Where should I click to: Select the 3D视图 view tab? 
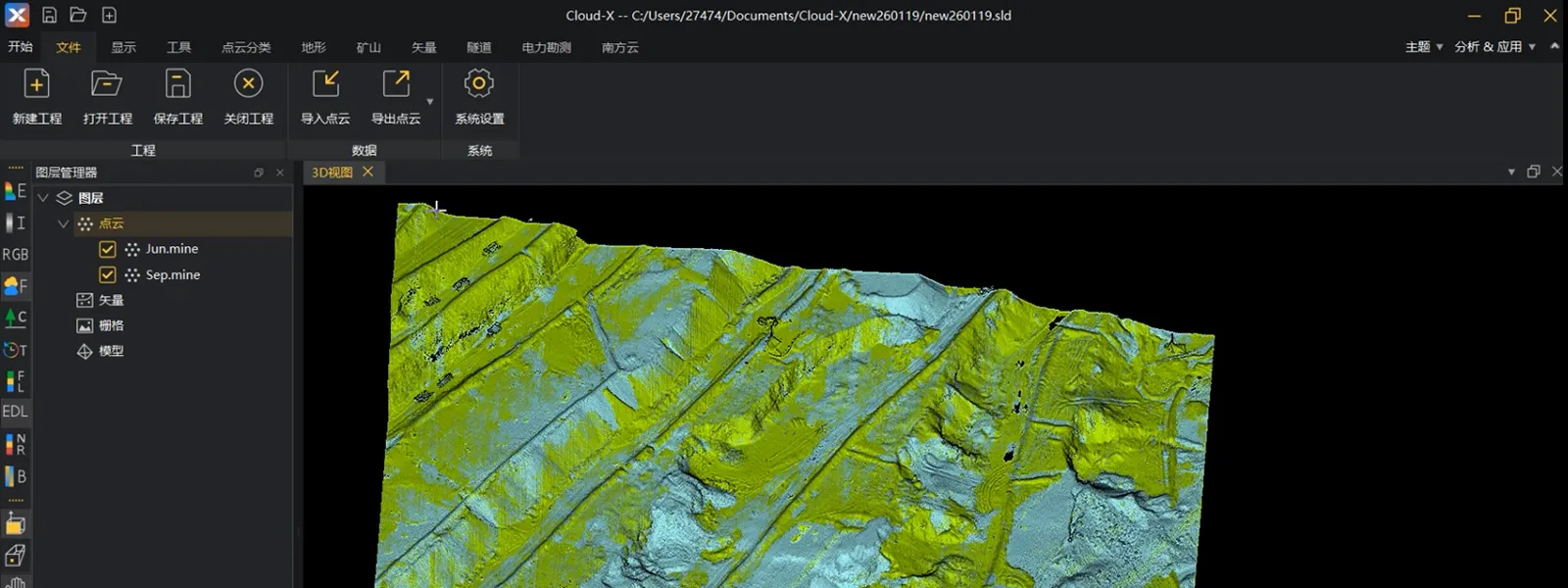332,172
